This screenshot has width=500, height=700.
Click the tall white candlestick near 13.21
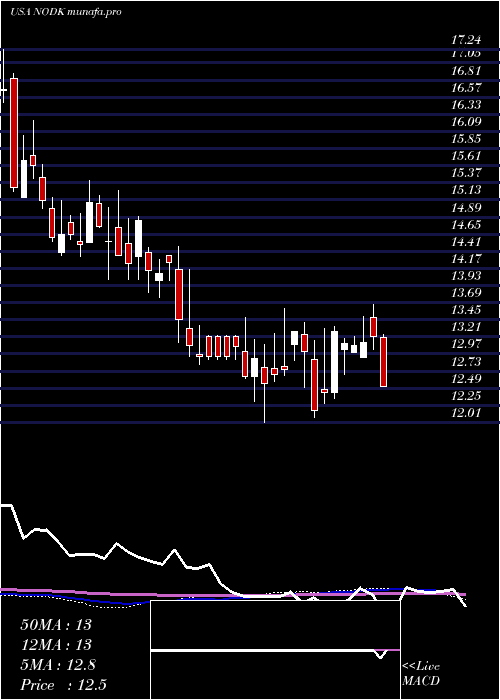(x=334, y=362)
